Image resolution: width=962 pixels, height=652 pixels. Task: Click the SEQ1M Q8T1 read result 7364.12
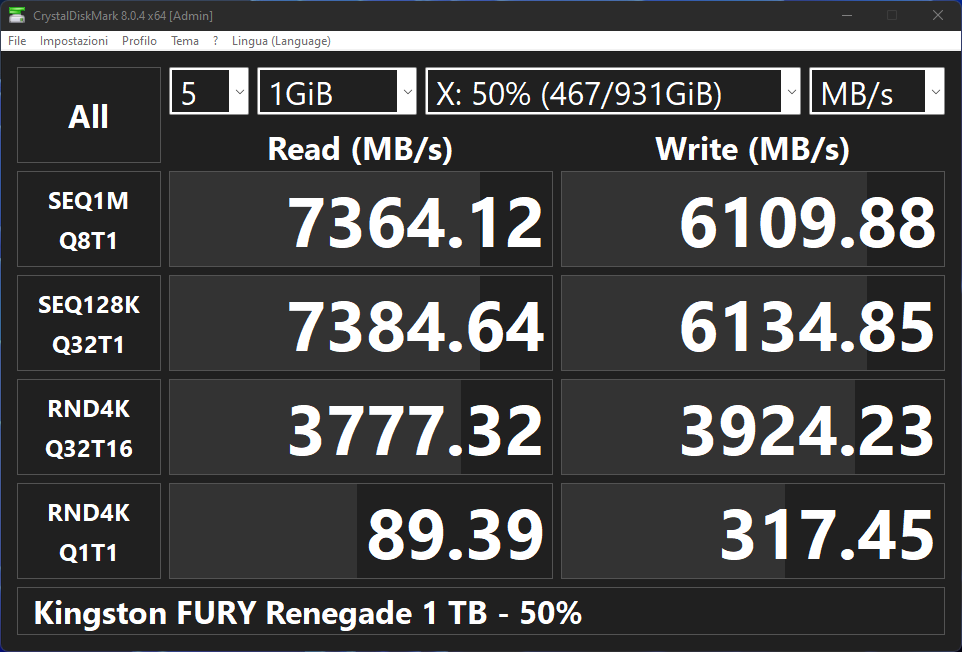(361, 220)
